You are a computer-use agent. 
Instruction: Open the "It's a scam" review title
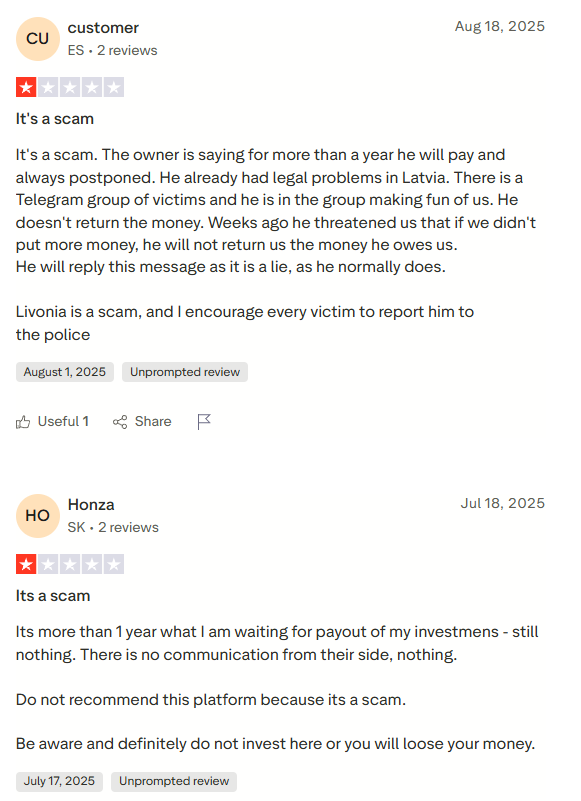tap(55, 119)
